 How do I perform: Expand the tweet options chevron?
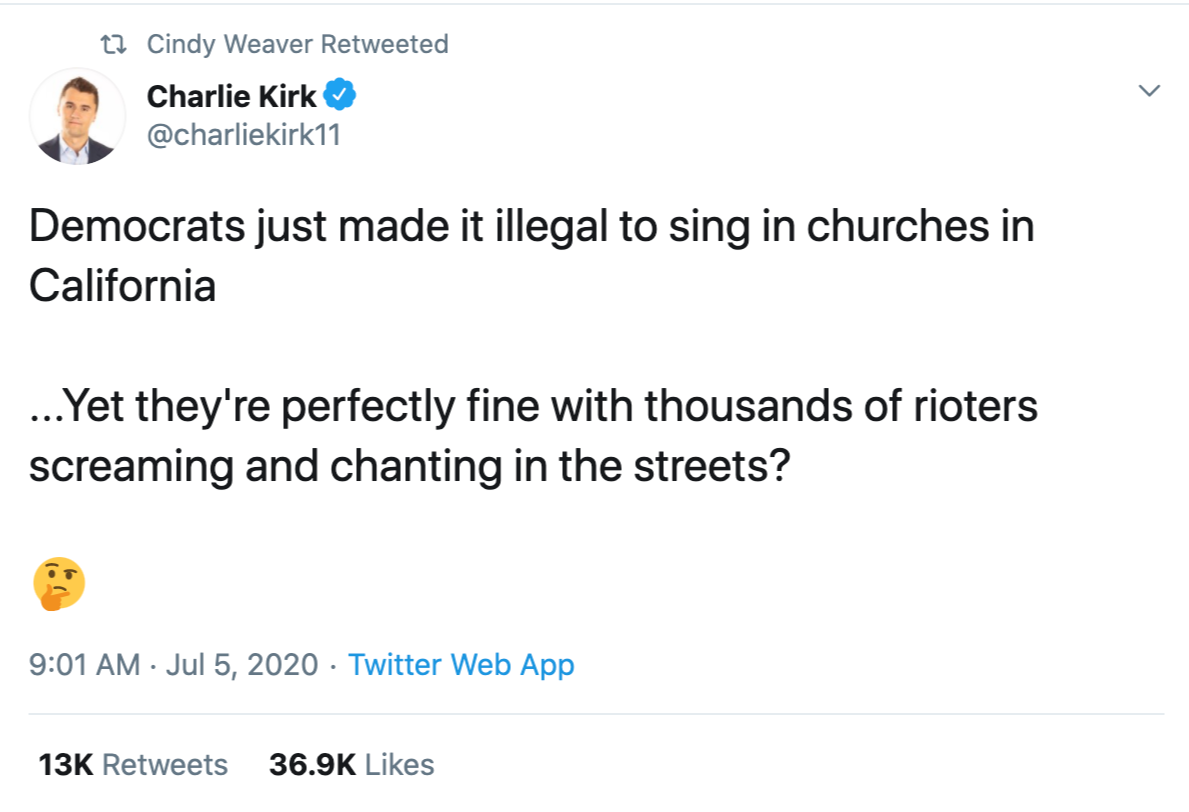[1150, 91]
